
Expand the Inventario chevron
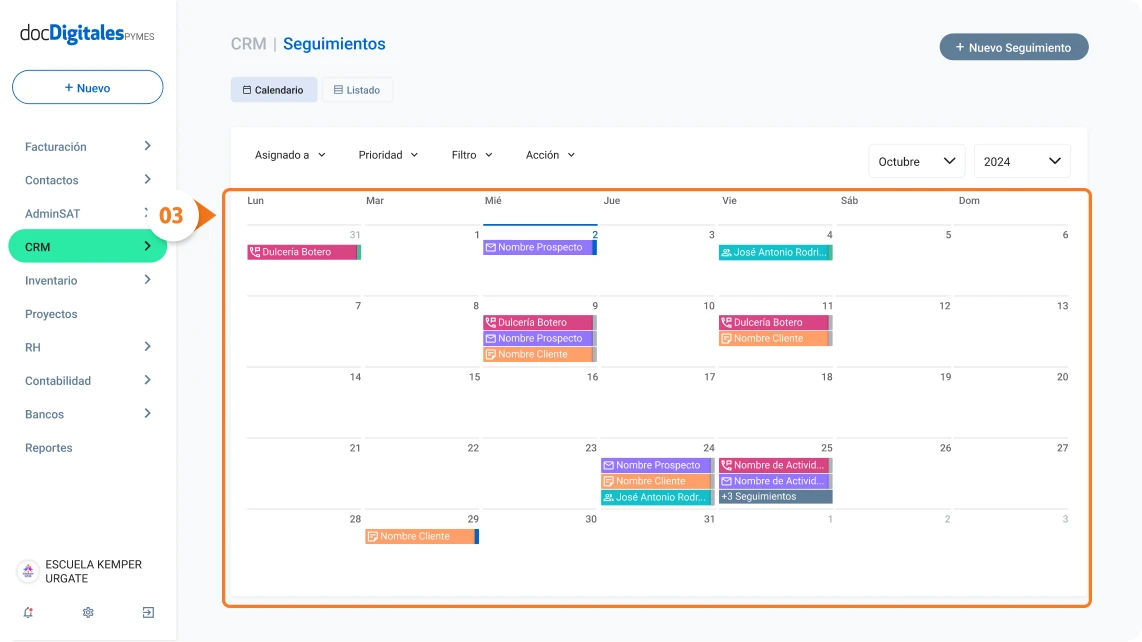pyautogui.click(x=147, y=280)
